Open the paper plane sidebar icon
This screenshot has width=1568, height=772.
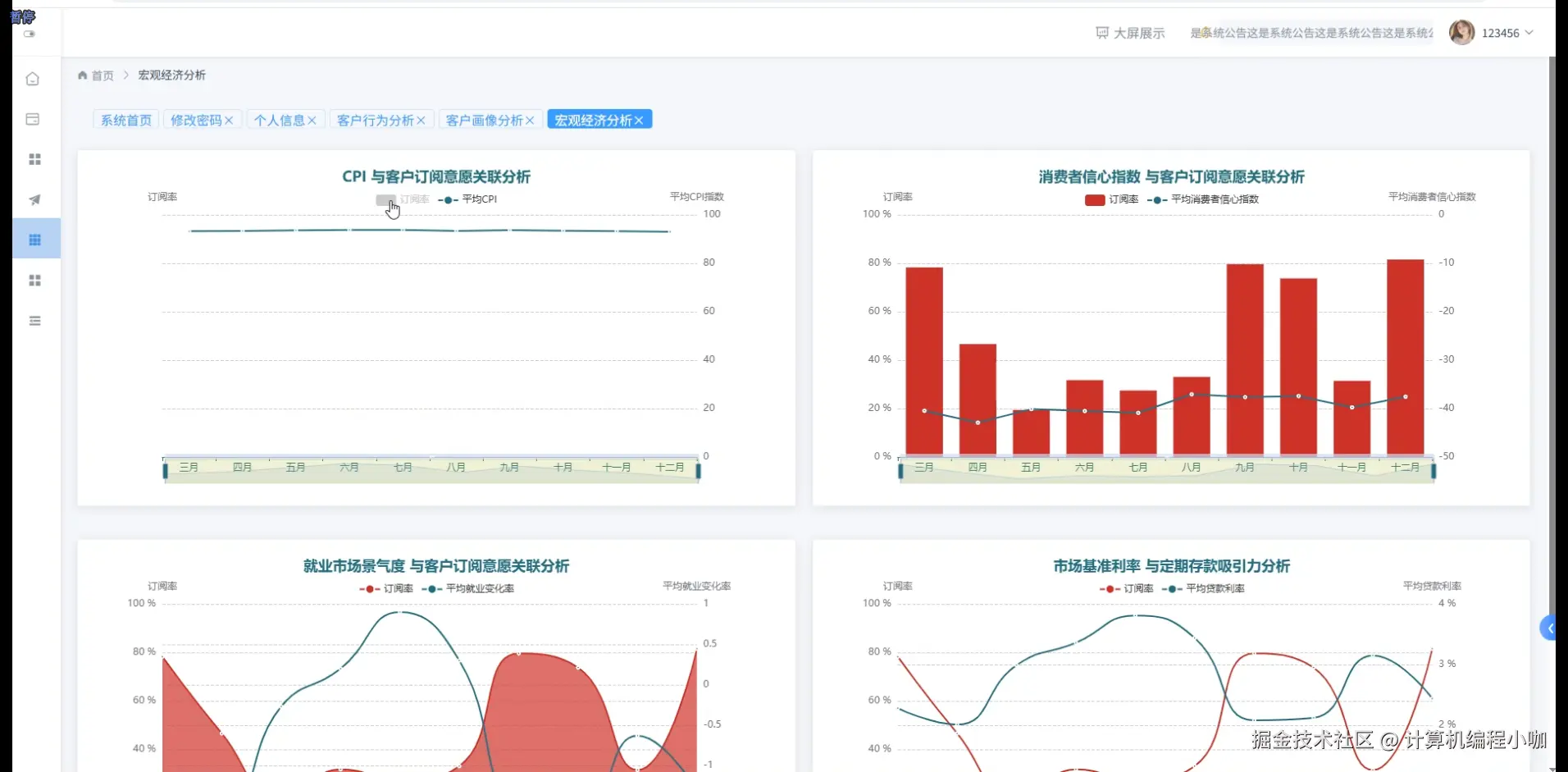[x=34, y=199]
